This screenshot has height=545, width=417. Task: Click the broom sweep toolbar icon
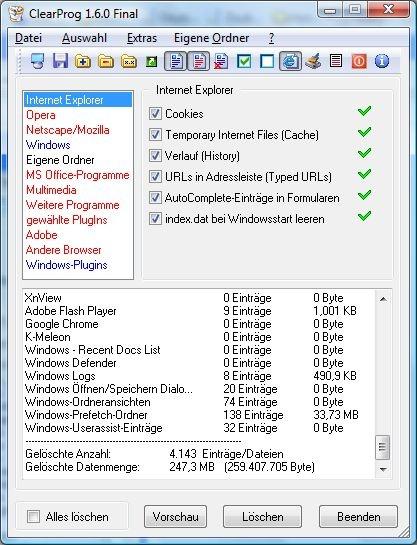(x=313, y=61)
